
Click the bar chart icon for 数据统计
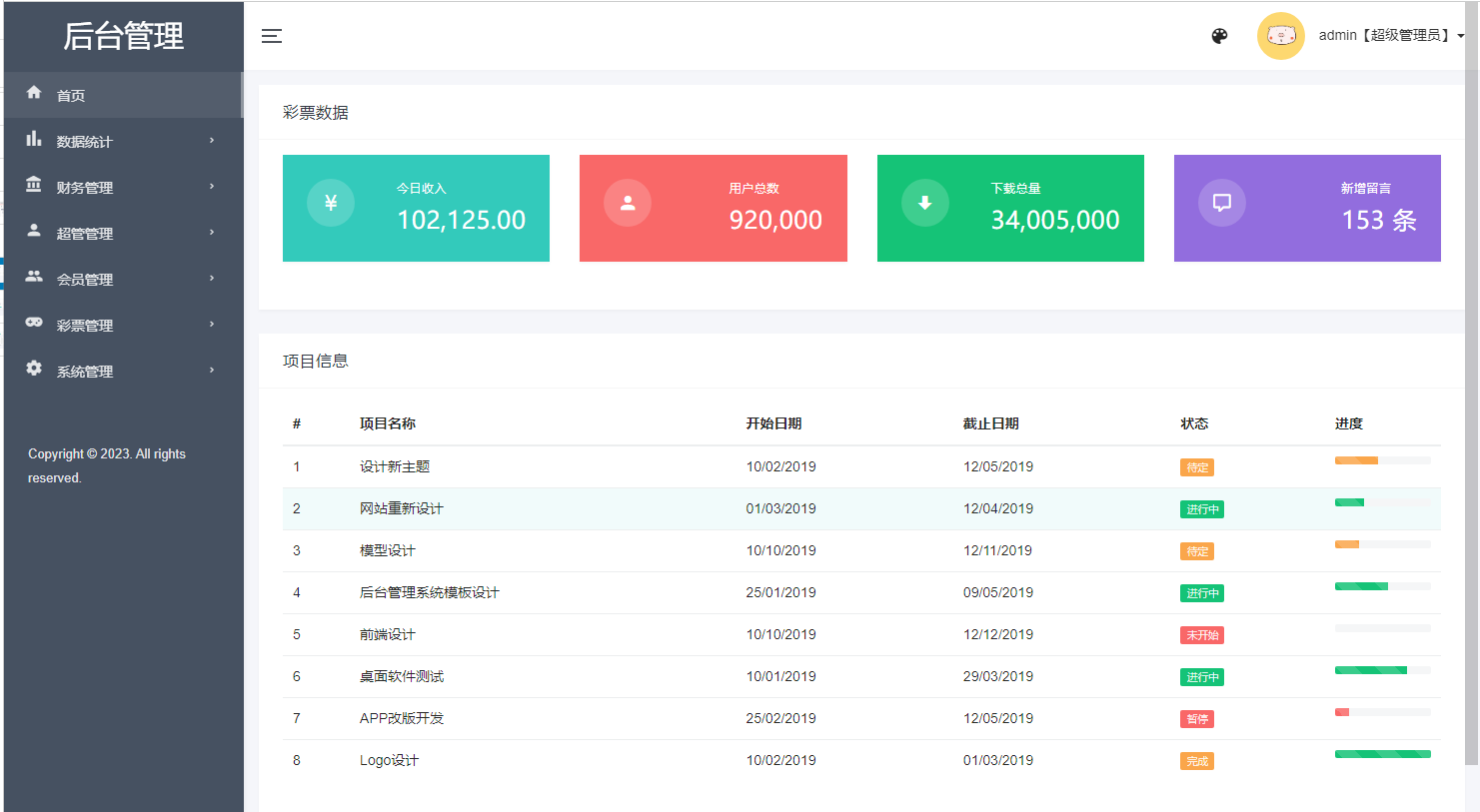(x=34, y=139)
